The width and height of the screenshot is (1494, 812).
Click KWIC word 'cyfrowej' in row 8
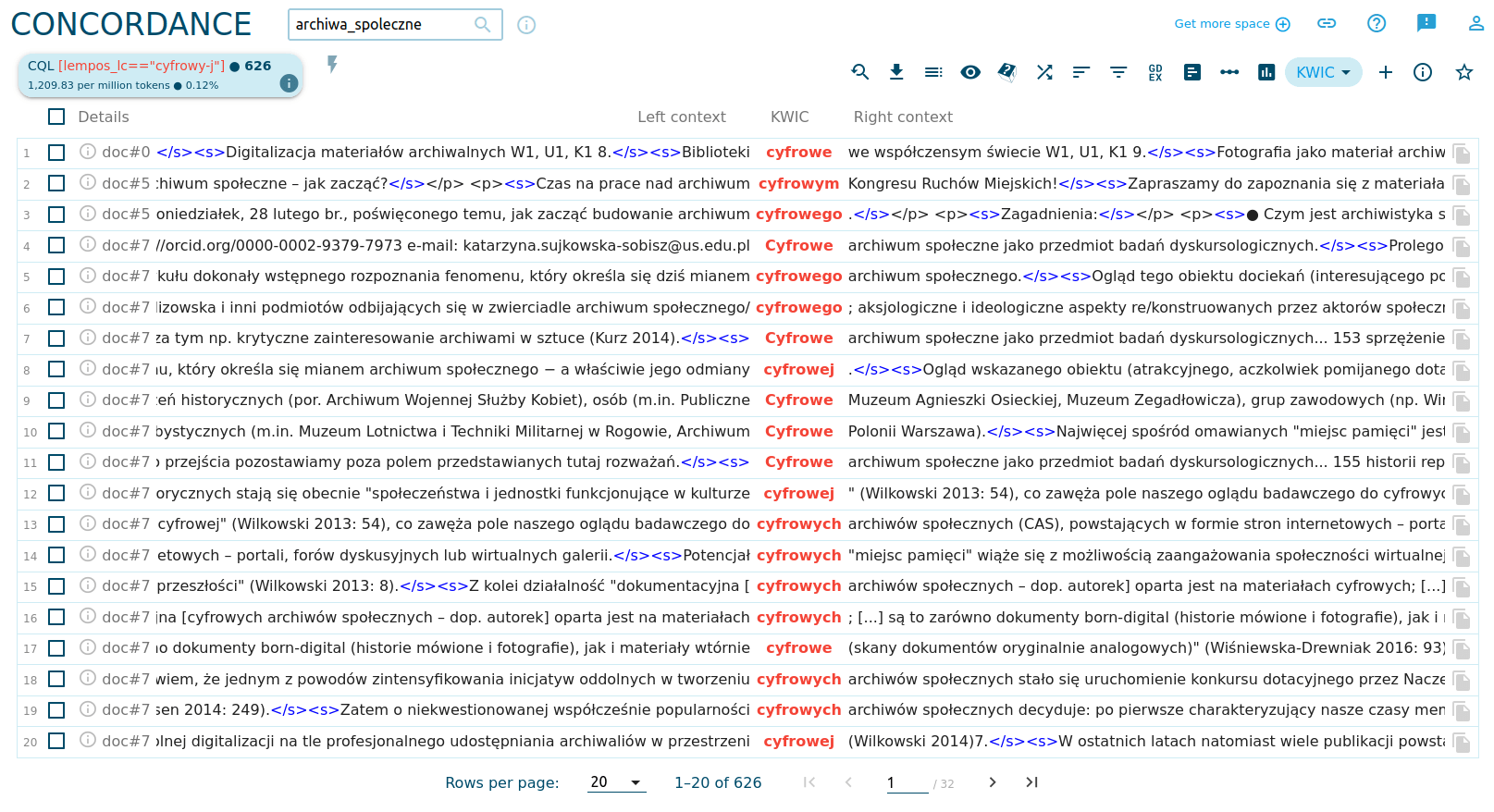point(799,370)
